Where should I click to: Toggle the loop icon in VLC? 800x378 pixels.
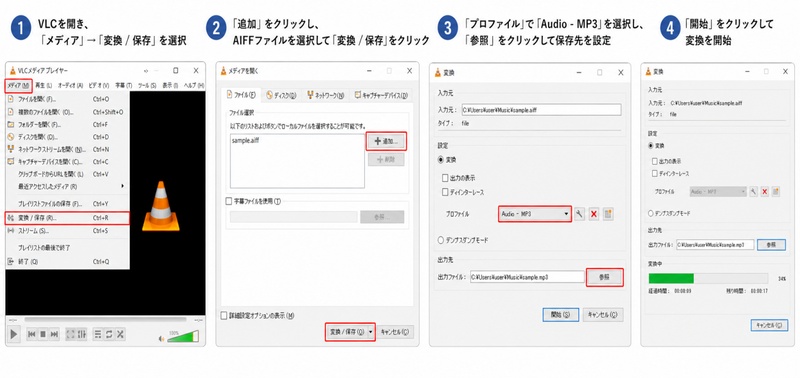click(109, 335)
